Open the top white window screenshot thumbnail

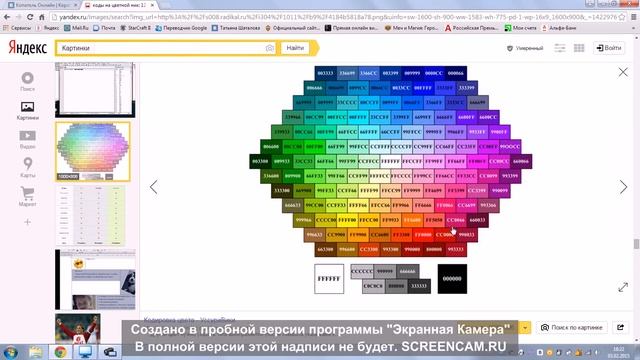pyautogui.click(x=95, y=90)
